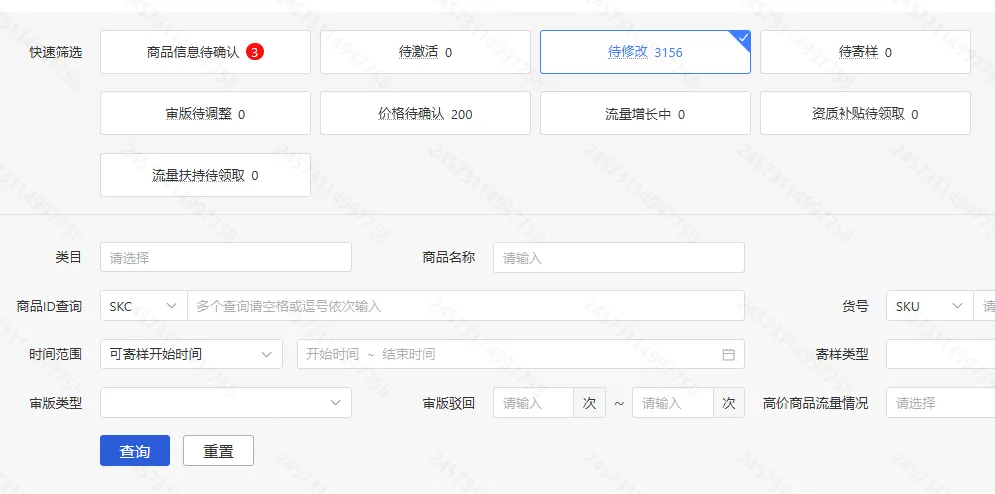This screenshot has height=494, width=995.
Task: Open the 货号 SKU dropdown
Action: 930,306
